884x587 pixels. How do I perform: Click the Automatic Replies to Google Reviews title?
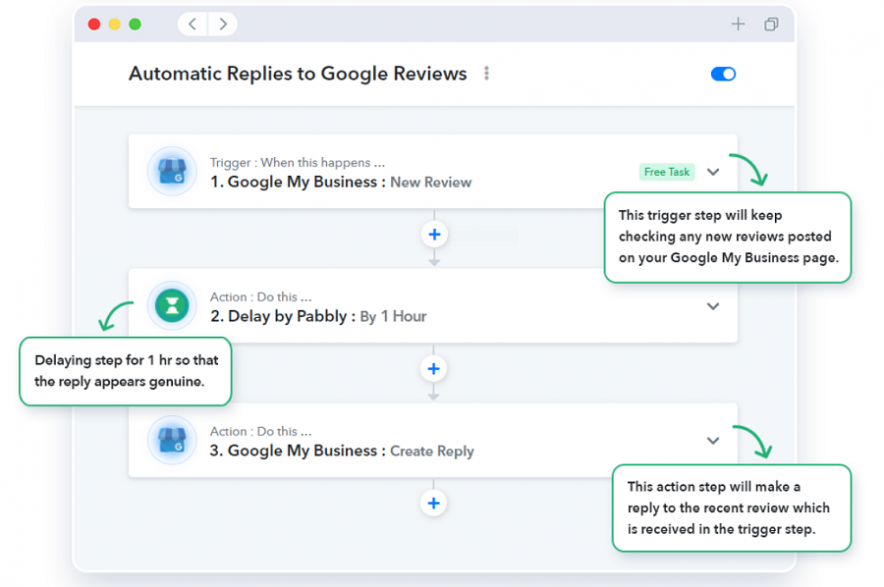pos(296,73)
